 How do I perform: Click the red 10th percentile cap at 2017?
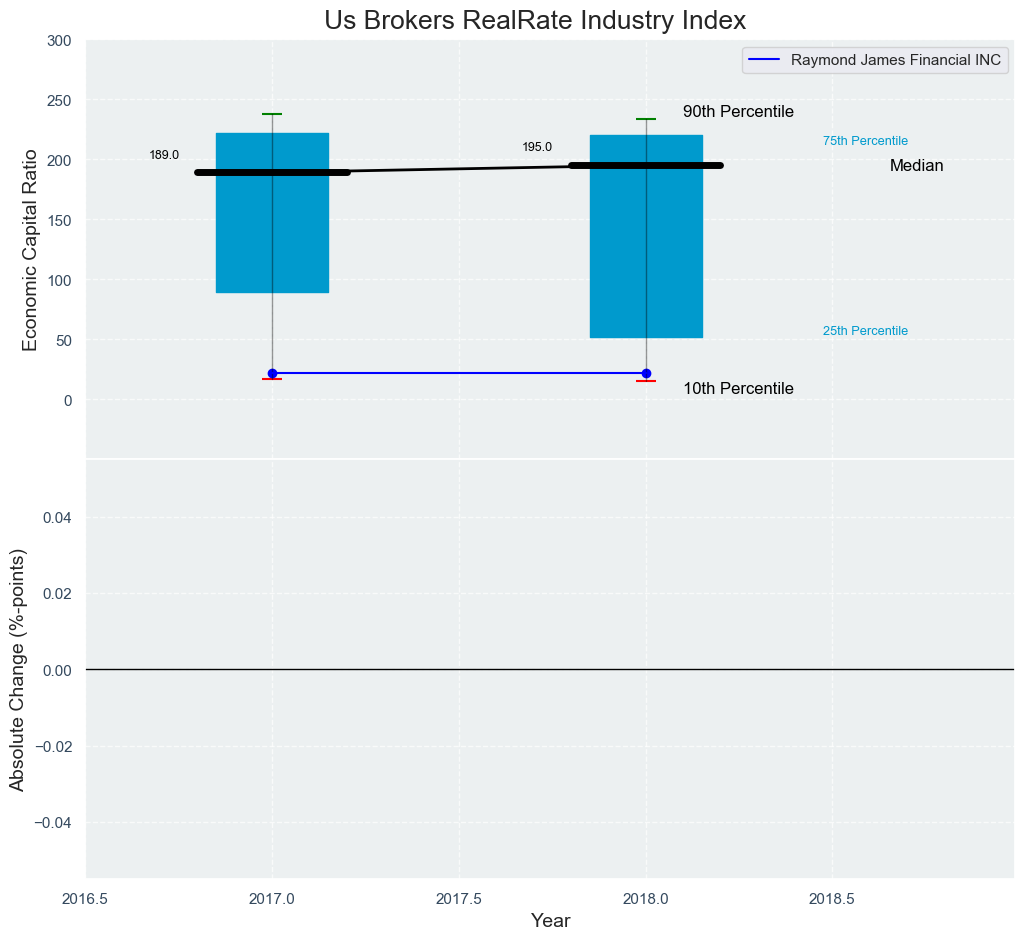click(x=272, y=379)
